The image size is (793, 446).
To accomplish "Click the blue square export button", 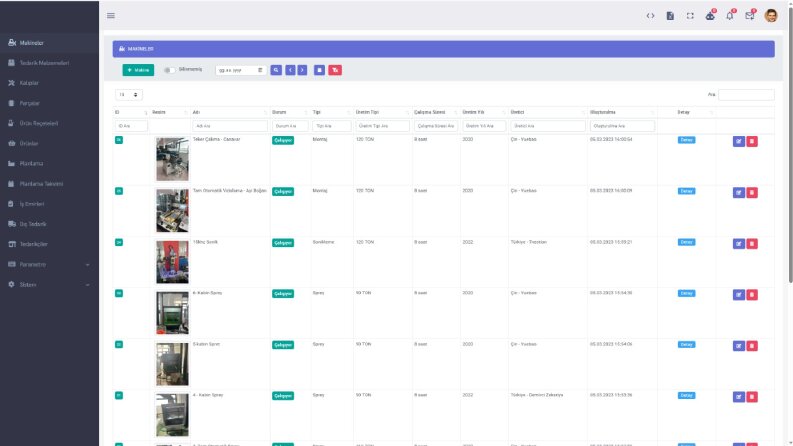I will tap(319, 70).
